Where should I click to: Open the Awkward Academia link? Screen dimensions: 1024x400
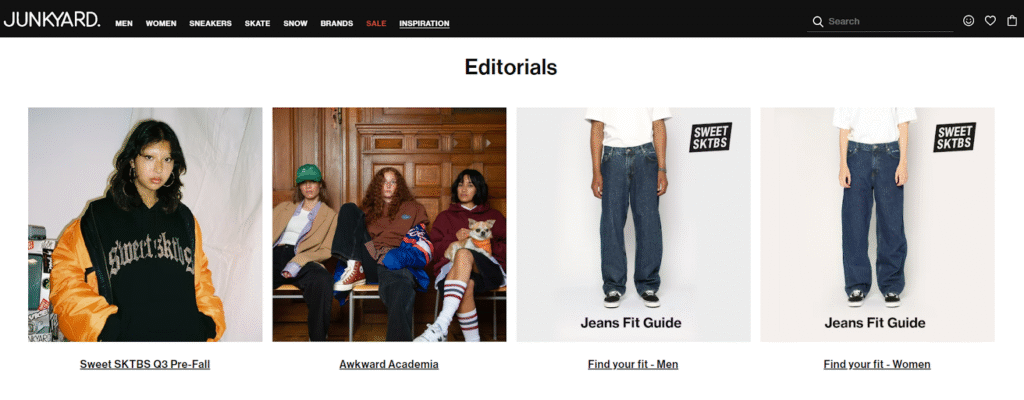click(x=389, y=364)
